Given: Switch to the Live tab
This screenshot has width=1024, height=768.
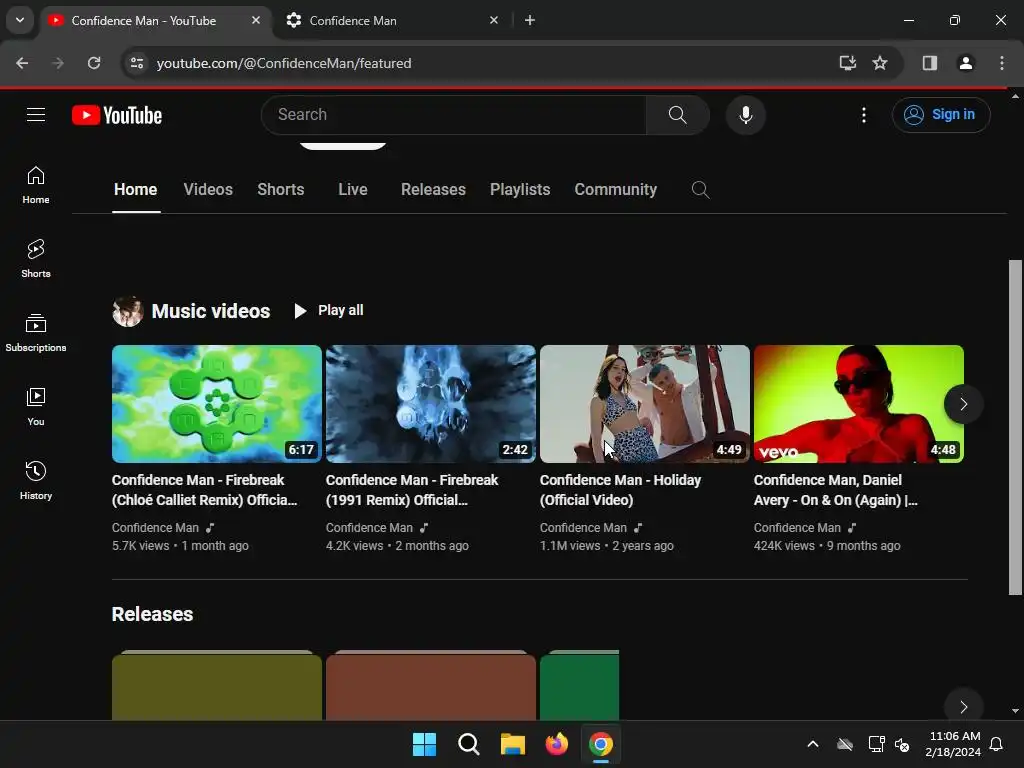Looking at the screenshot, I should tap(353, 189).
